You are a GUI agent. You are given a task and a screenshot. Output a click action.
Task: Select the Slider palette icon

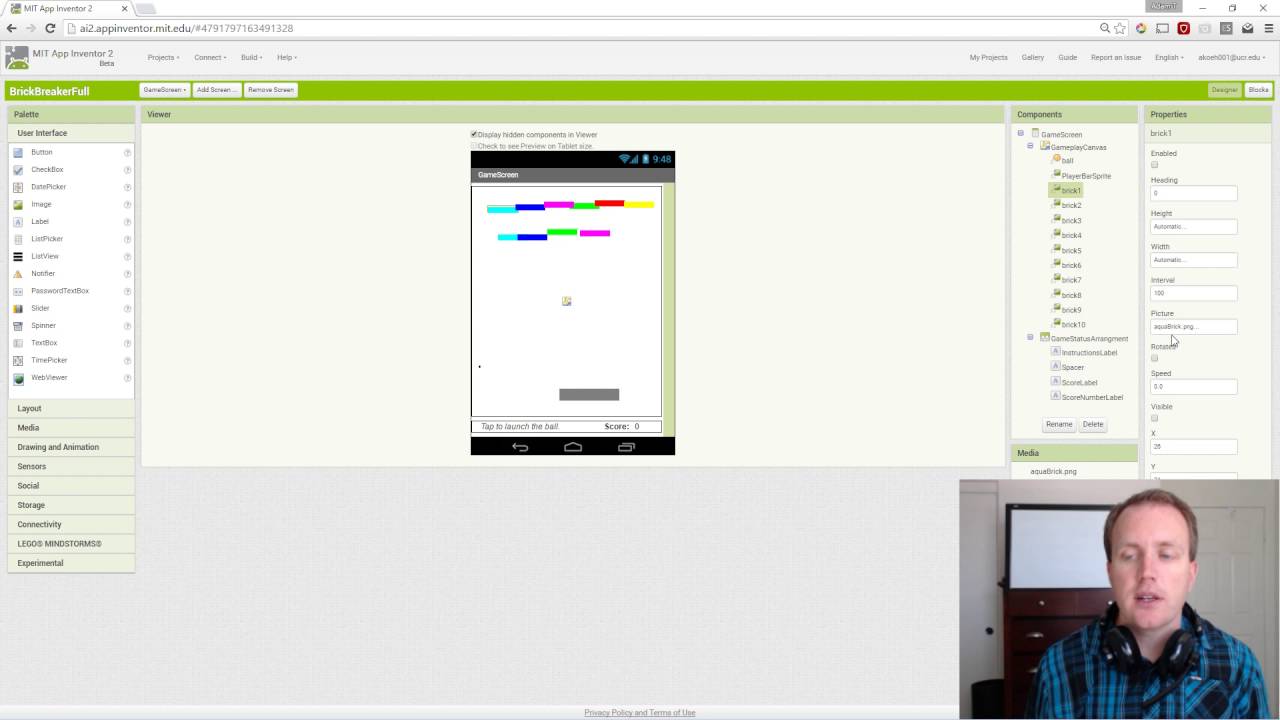18,308
